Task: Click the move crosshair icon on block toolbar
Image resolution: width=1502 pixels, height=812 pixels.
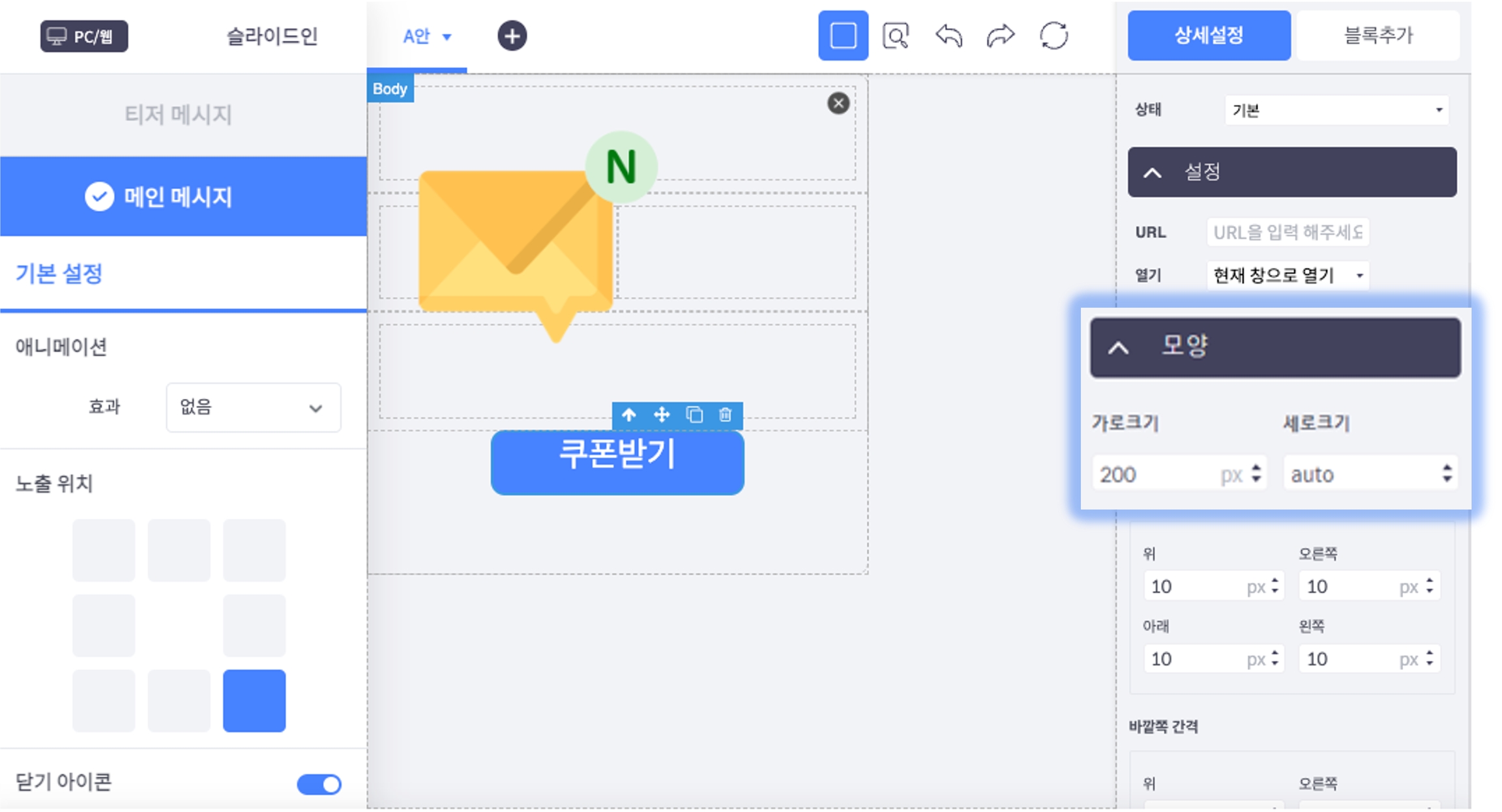Action: click(x=662, y=415)
